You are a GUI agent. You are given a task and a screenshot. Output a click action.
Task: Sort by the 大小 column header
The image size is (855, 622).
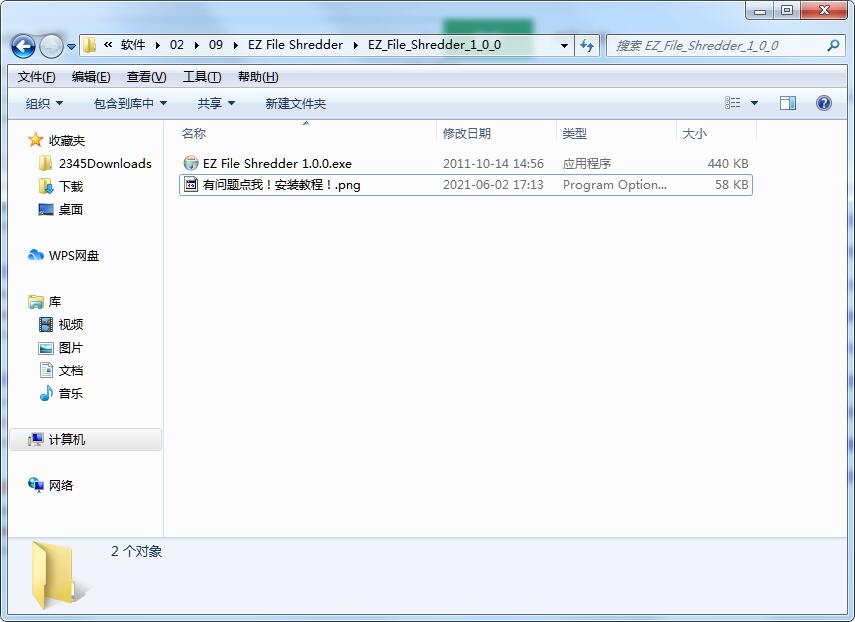tap(716, 134)
